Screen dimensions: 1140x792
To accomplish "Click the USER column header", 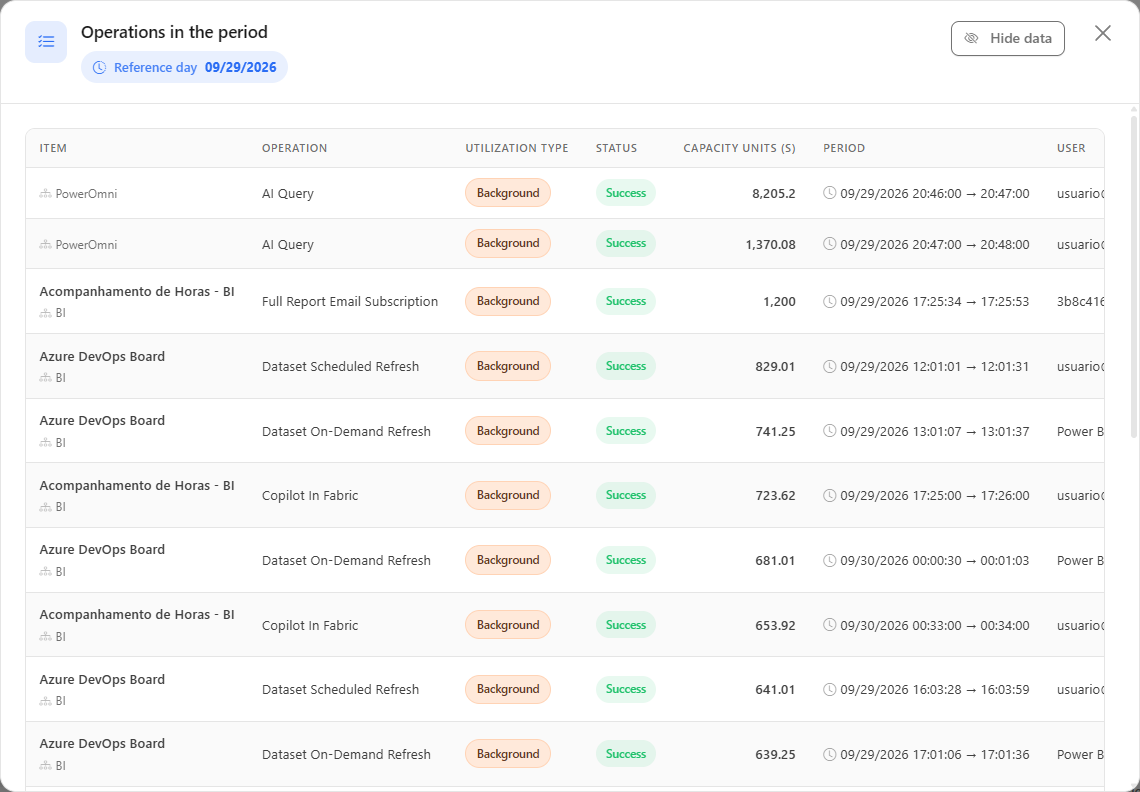I will point(1071,148).
